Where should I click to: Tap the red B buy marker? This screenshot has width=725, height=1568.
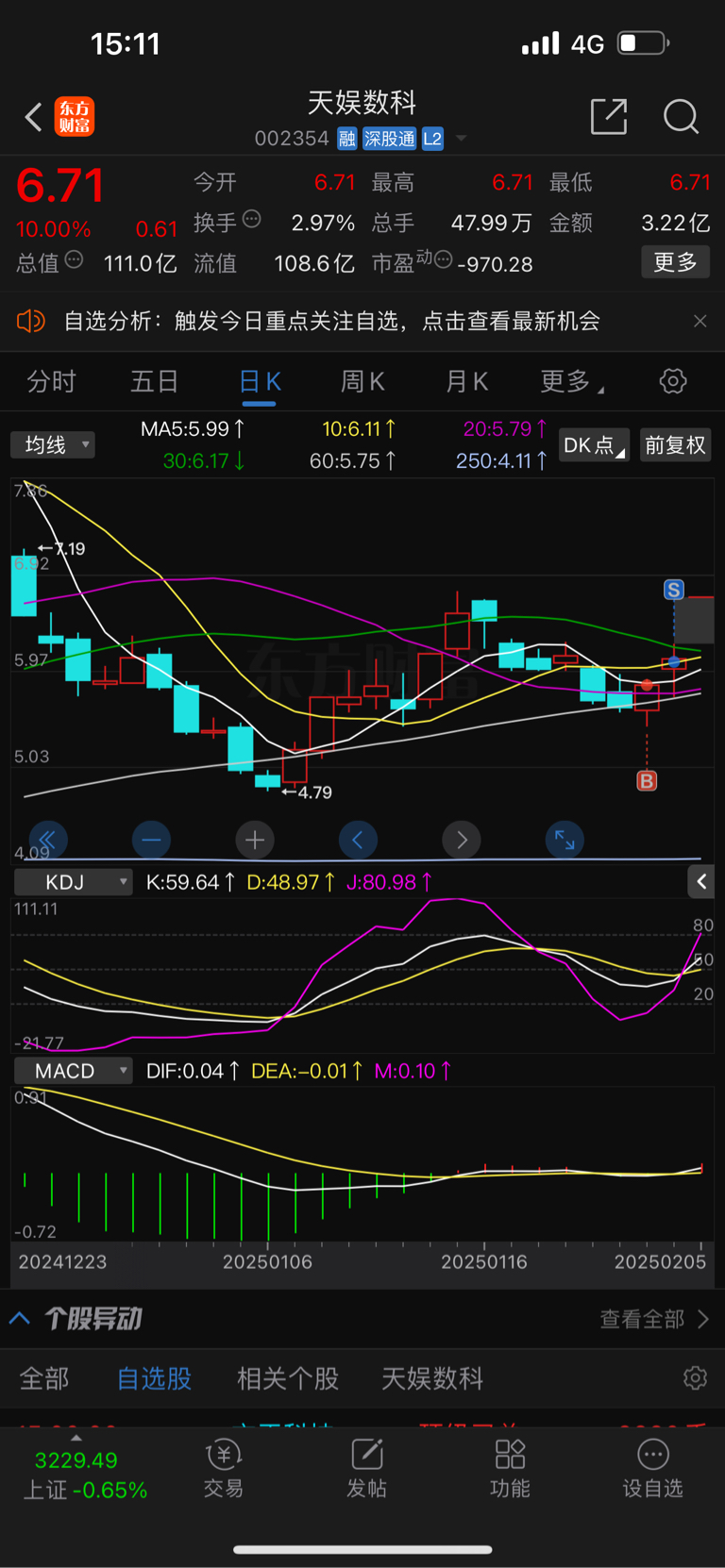coord(647,781)
